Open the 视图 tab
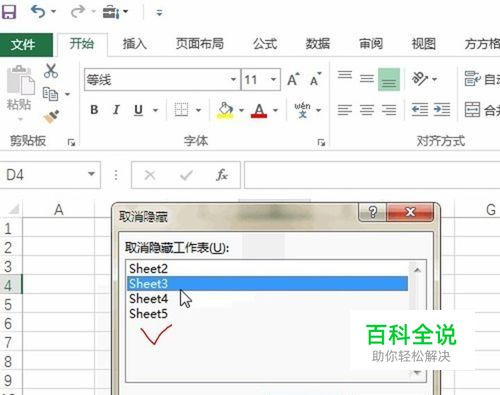The width and height of the screenshot is (500, 395). pyautogui.click(x=423, y=44)
